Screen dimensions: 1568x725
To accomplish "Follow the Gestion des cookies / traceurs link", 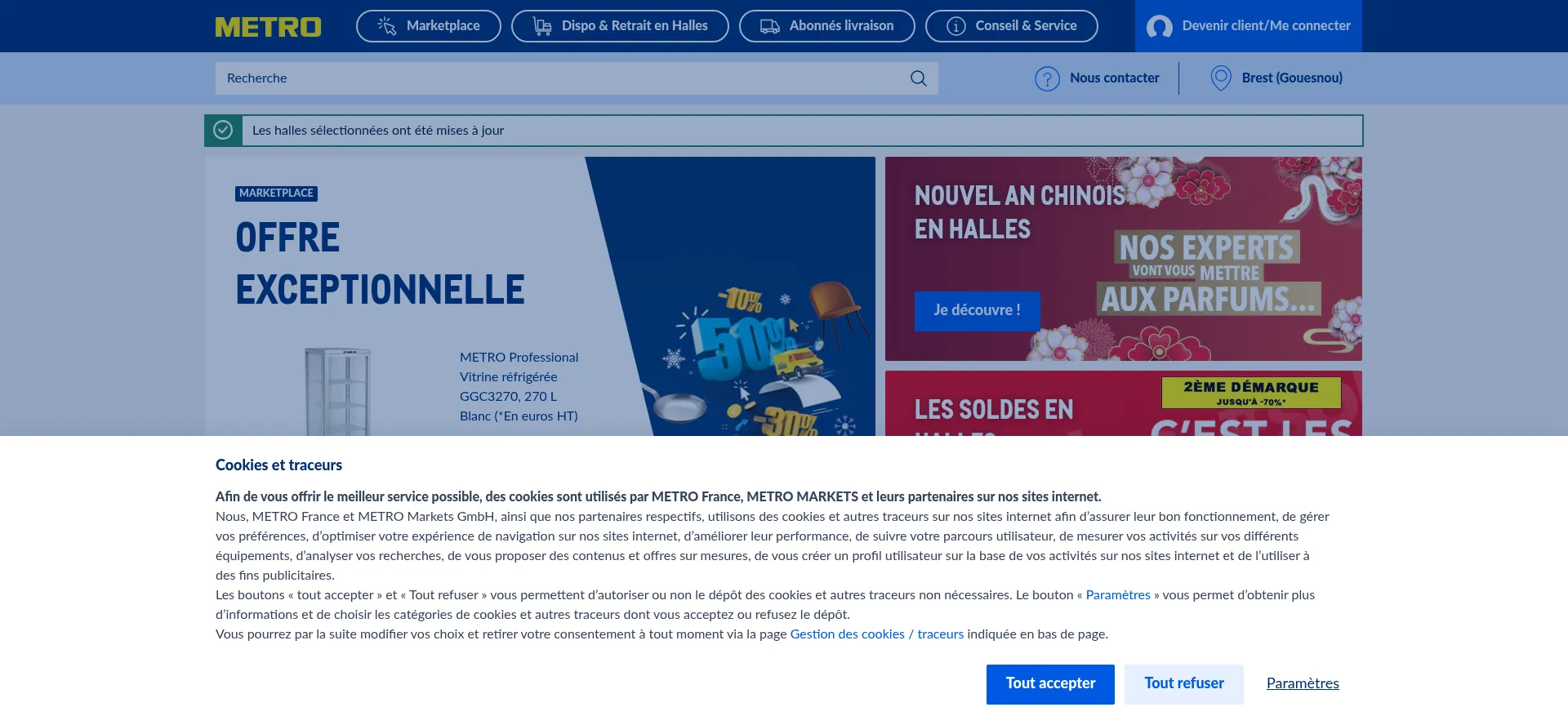I will (876, 634).
